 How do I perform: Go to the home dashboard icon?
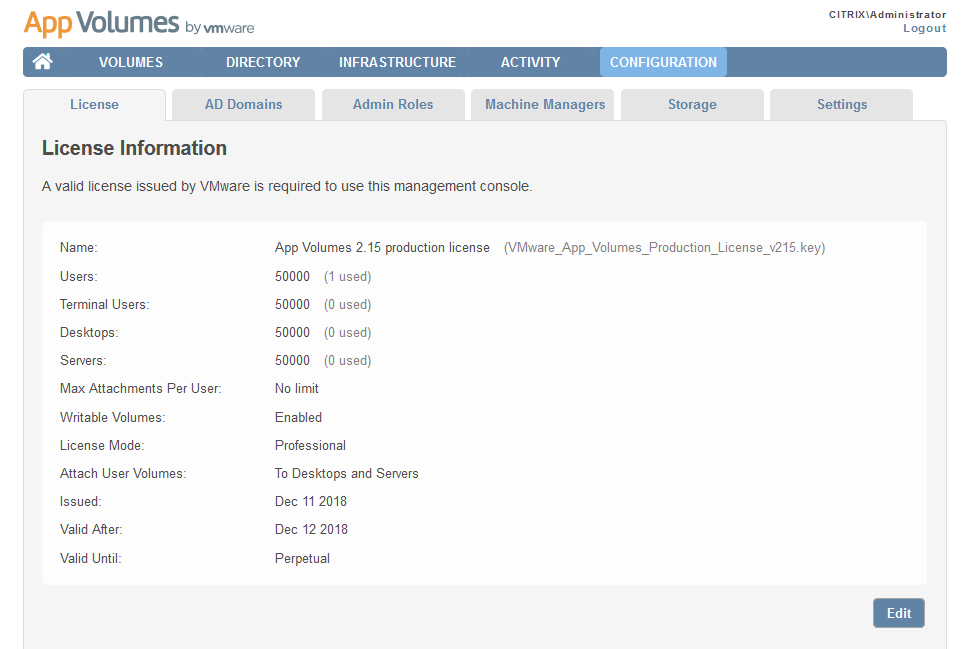click(x=43, y=62)
